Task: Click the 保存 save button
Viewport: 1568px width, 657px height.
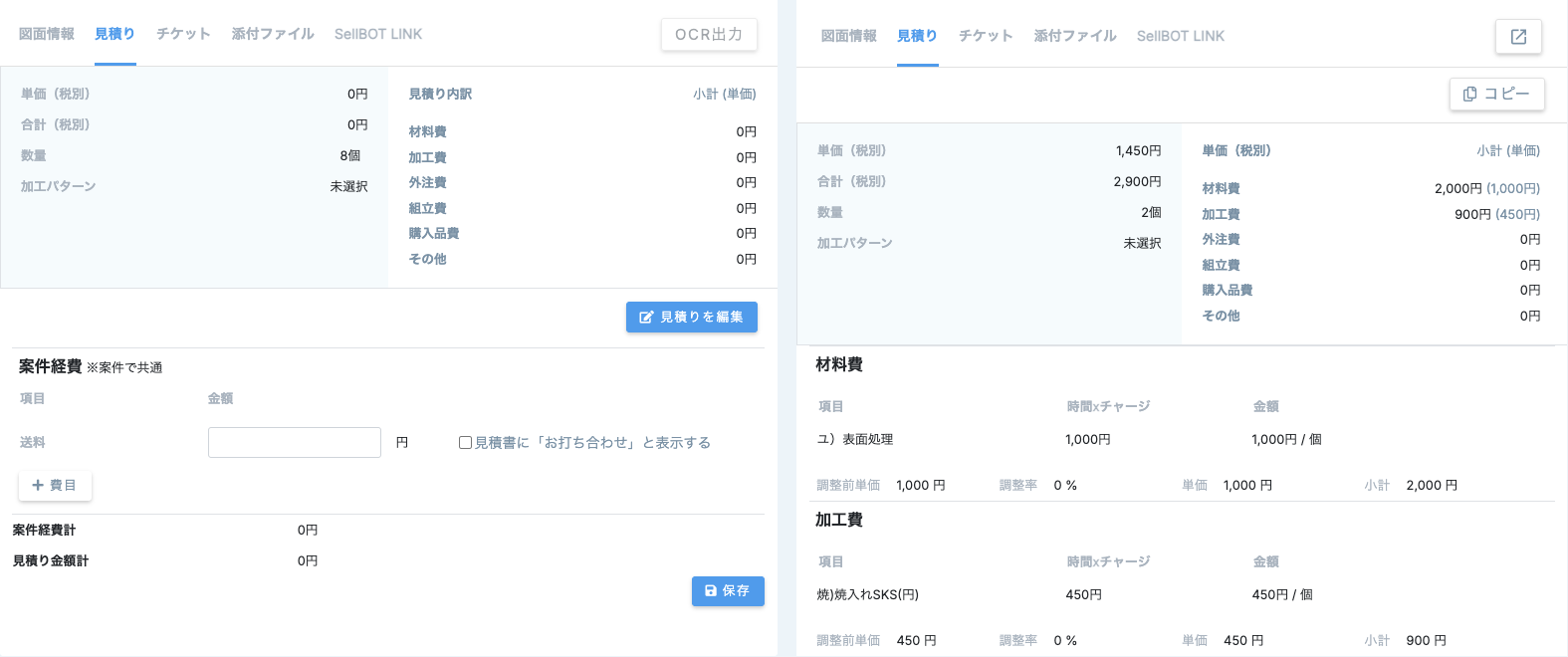Action: [728, 590]
